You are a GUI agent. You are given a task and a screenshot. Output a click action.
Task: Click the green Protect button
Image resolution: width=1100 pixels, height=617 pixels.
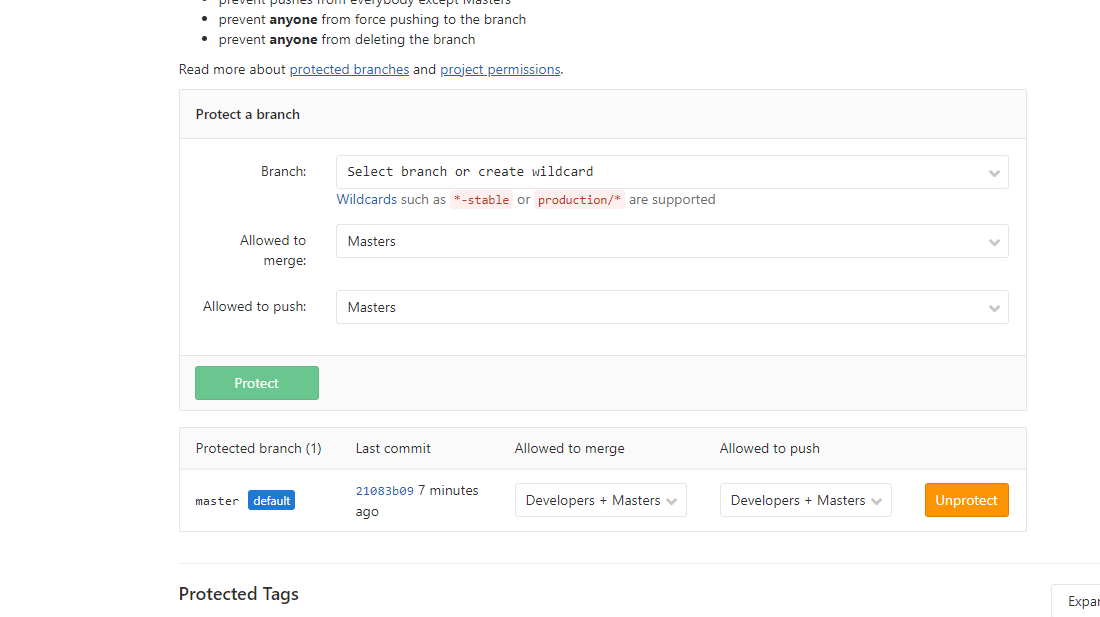[256, 383]
